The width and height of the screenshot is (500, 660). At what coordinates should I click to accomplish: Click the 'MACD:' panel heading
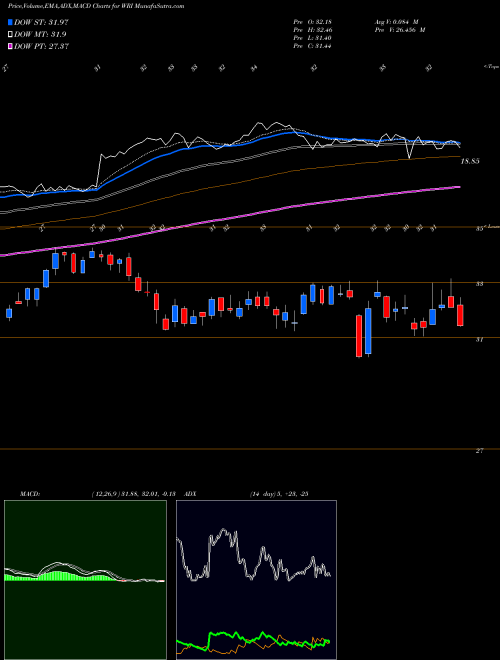(30, 494)
